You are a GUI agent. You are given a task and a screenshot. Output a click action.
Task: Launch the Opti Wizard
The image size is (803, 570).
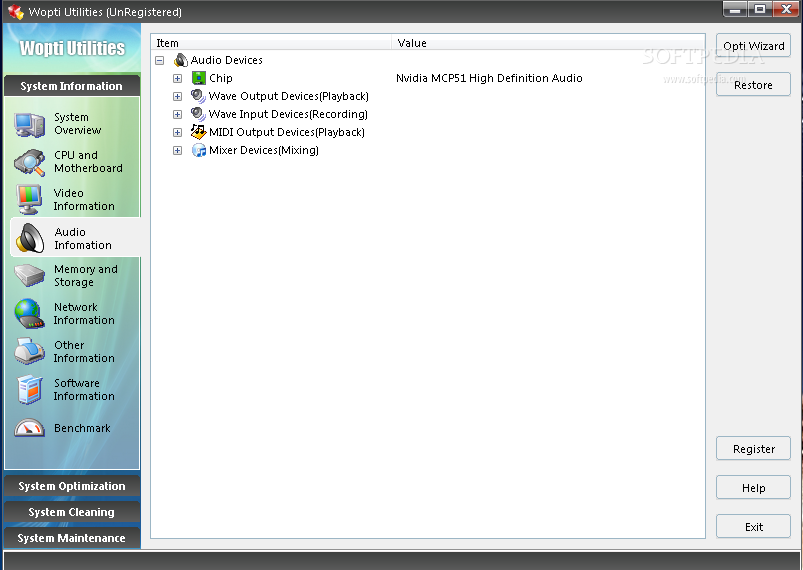(x=753, y=46)
